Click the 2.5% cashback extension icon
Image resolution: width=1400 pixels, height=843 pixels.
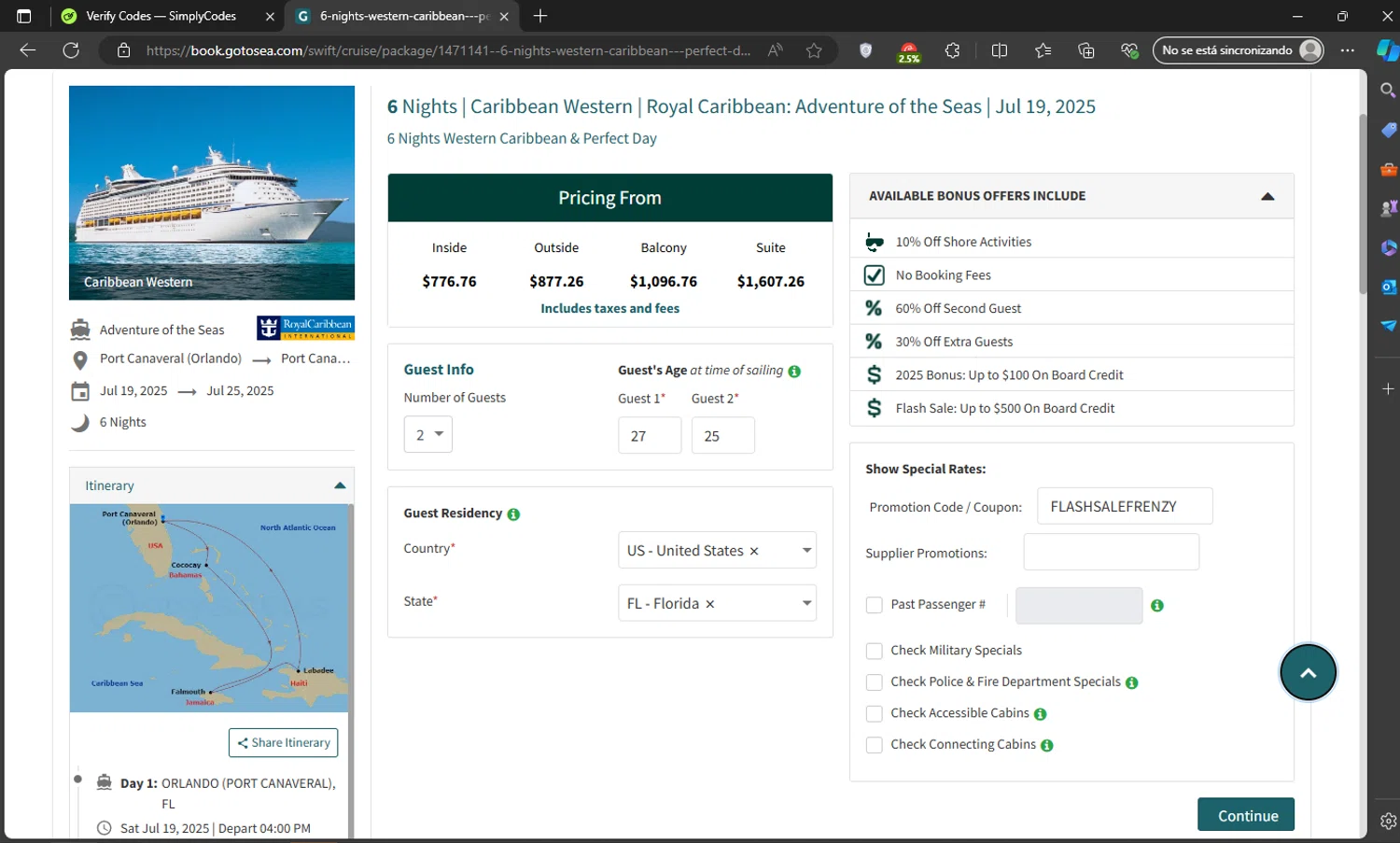(x=908, y=51)
